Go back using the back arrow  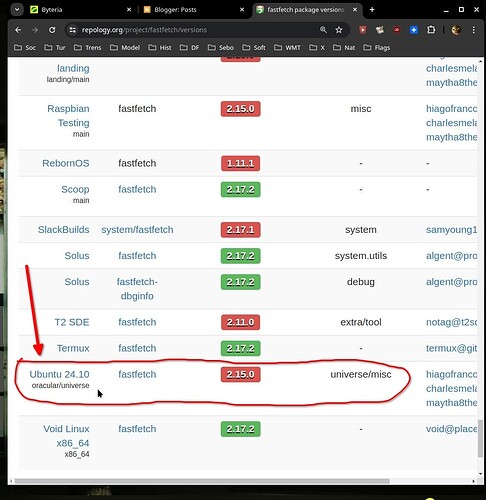click(18, 30)
